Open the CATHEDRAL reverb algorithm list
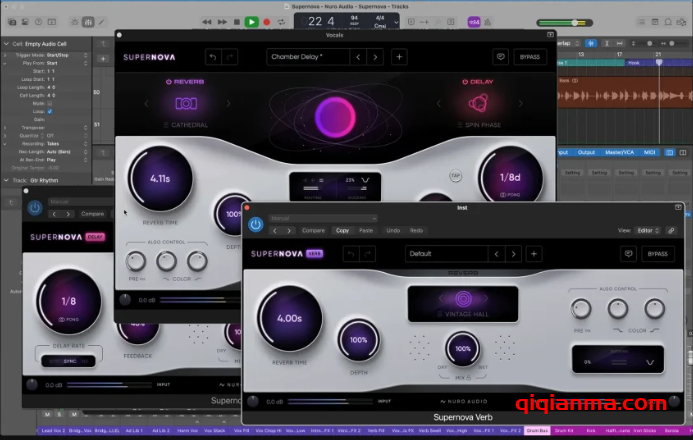The image size is (693, 440). point(186,125)
